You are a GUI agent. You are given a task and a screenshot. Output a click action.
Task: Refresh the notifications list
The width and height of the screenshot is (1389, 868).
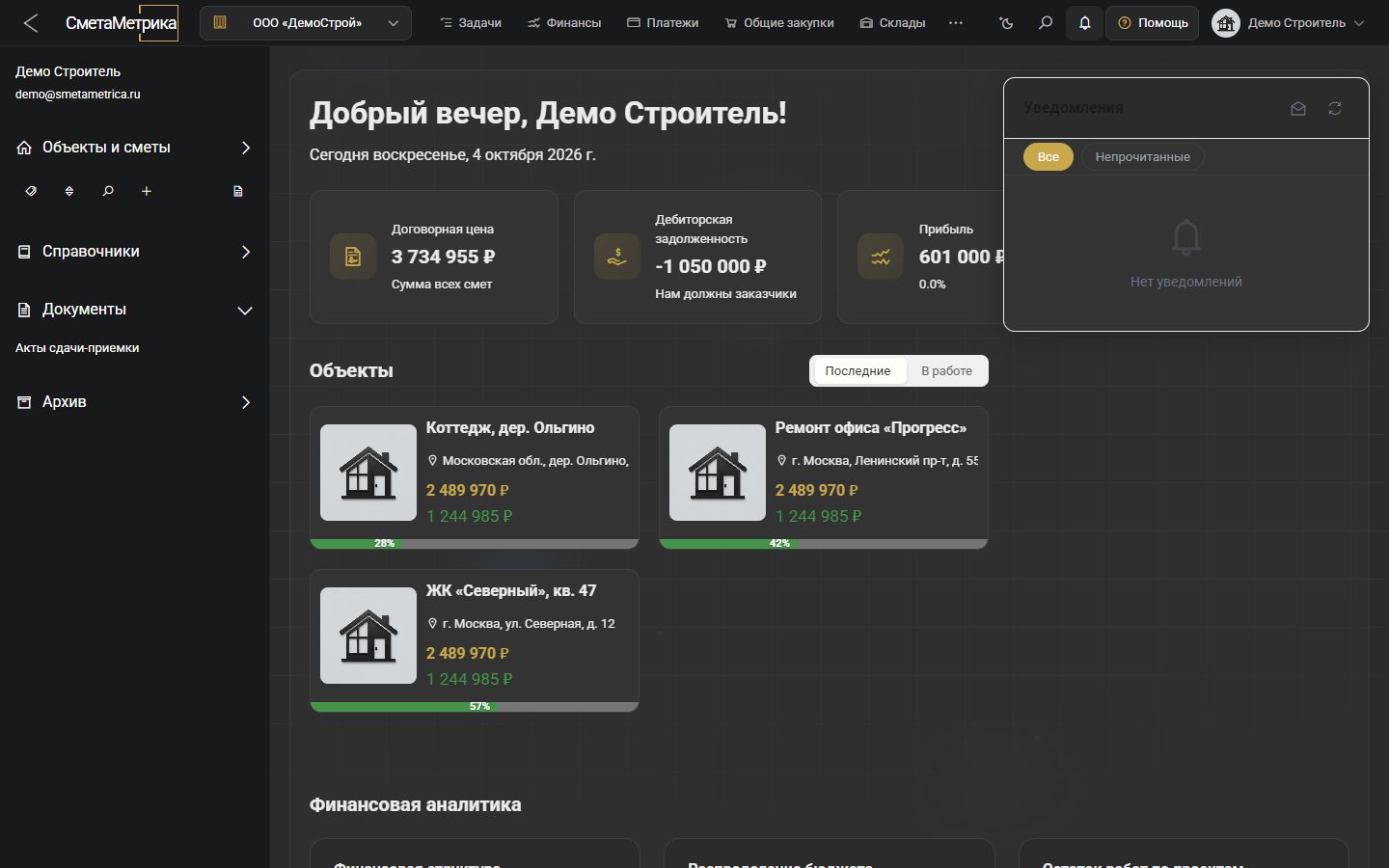click(x=1335, y=109)
